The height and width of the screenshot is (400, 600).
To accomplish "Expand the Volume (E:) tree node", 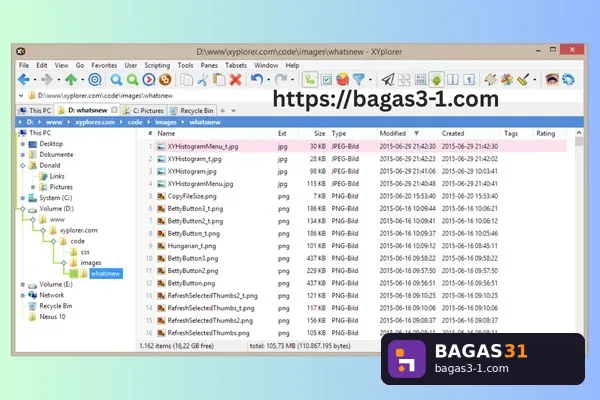I will coord(23,284).
